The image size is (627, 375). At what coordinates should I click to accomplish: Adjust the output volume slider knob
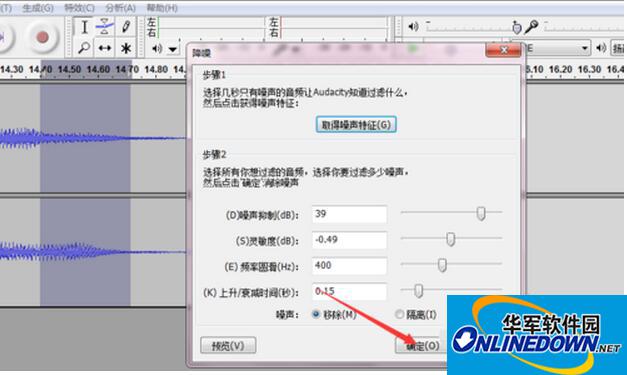click(x=517, y=28)
